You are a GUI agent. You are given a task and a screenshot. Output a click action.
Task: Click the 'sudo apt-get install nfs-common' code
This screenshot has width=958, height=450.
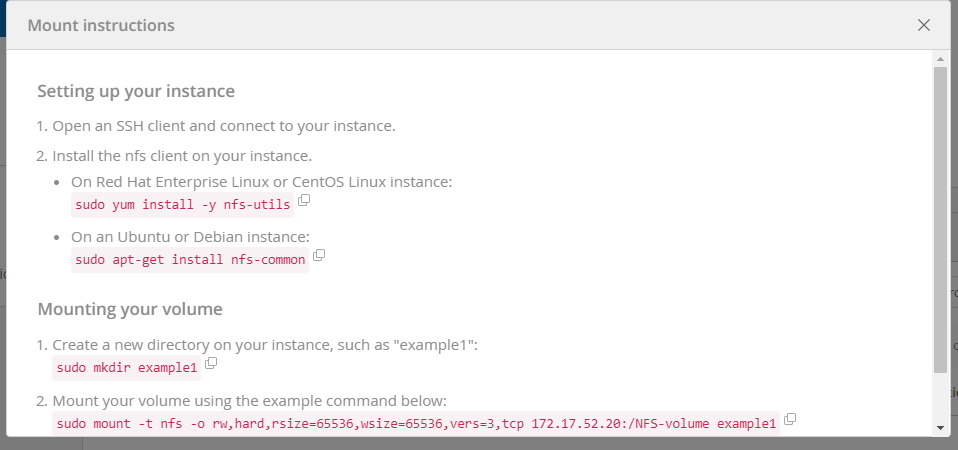[190, 260]
